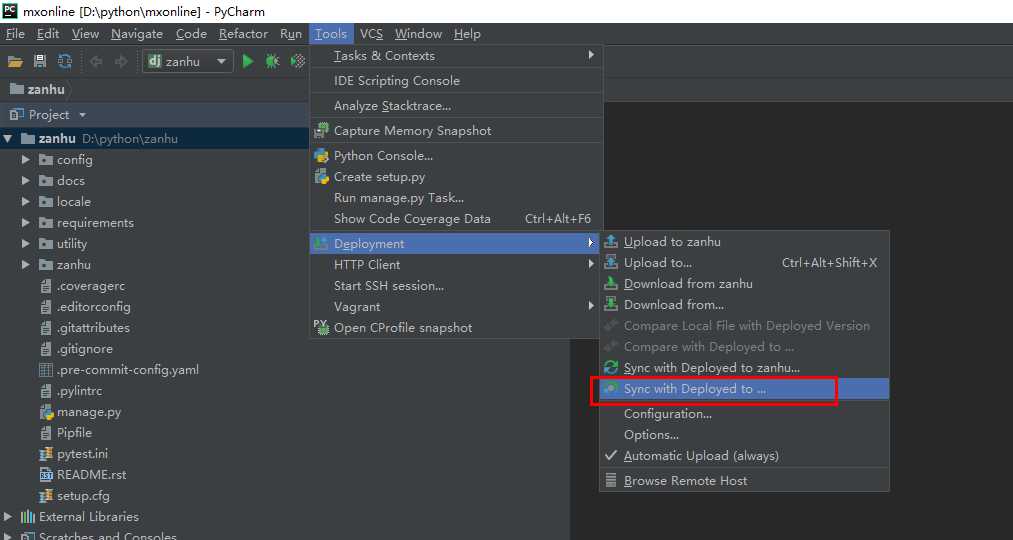Click the Capture Memory Snapshot icon
1013x540 pixels.
(x=321, y=130)
